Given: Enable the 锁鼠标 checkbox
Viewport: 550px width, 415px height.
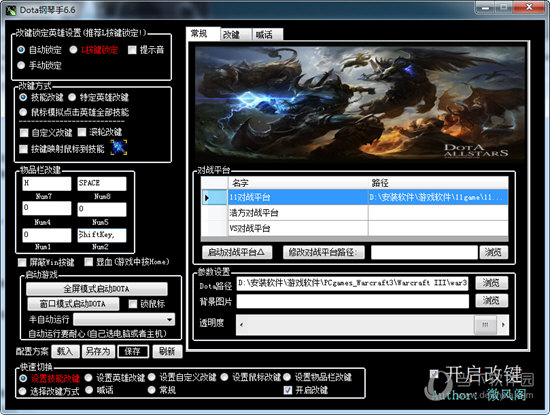Looking at the screenshot, I should [133, 304].
